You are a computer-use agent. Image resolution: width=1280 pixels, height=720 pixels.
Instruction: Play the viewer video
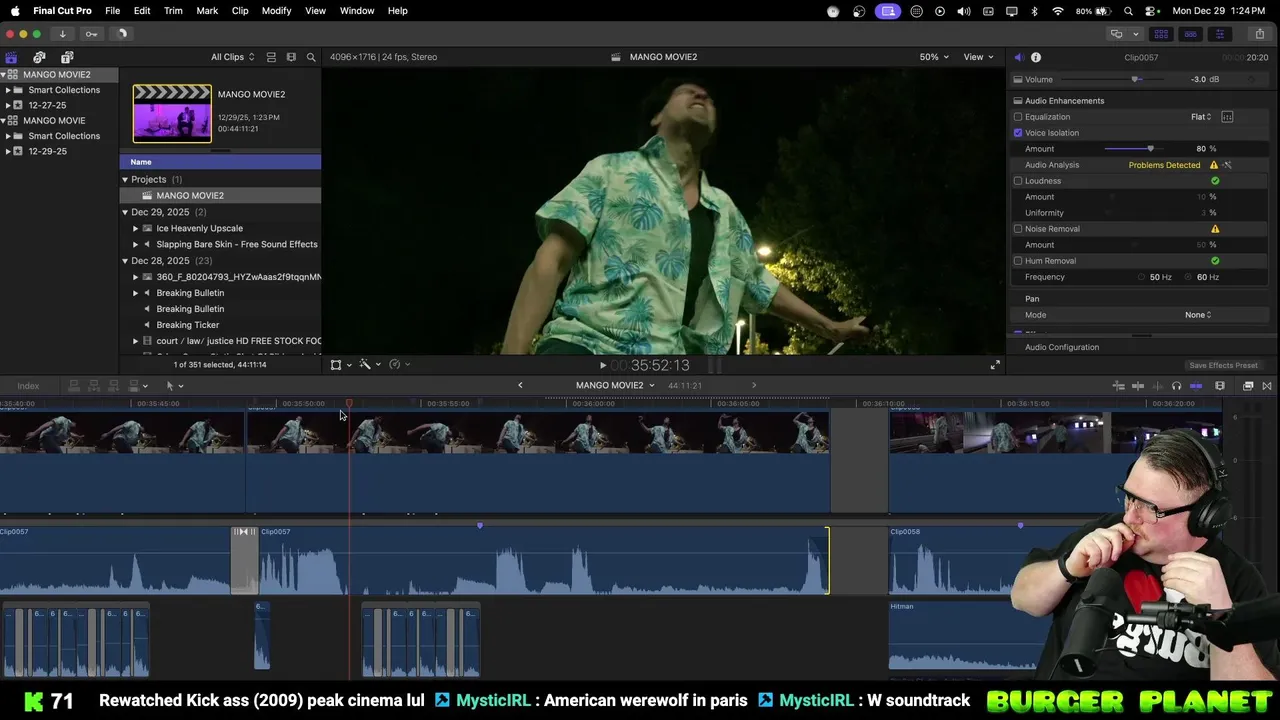point(602,366)
